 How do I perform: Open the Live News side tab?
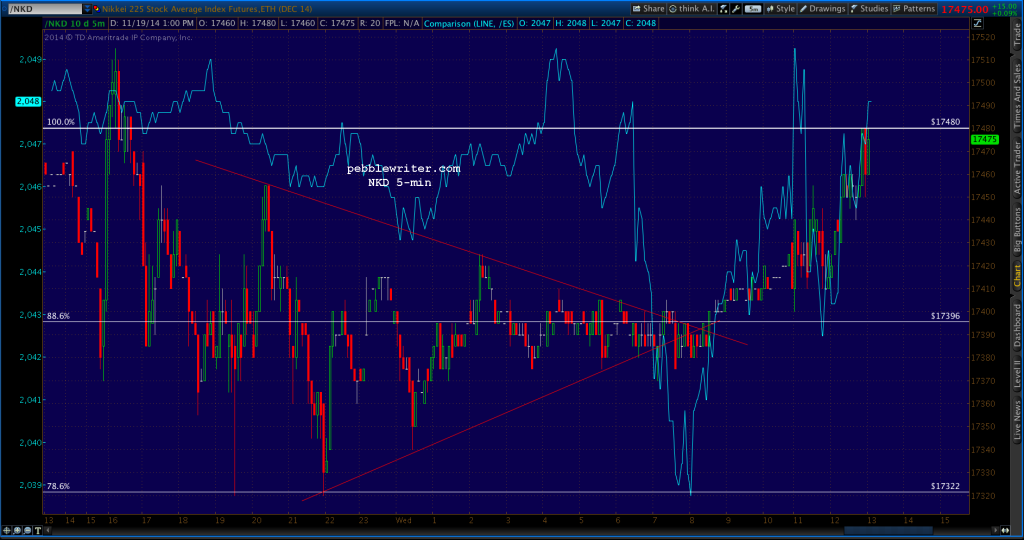click(x=1017, y=420)
